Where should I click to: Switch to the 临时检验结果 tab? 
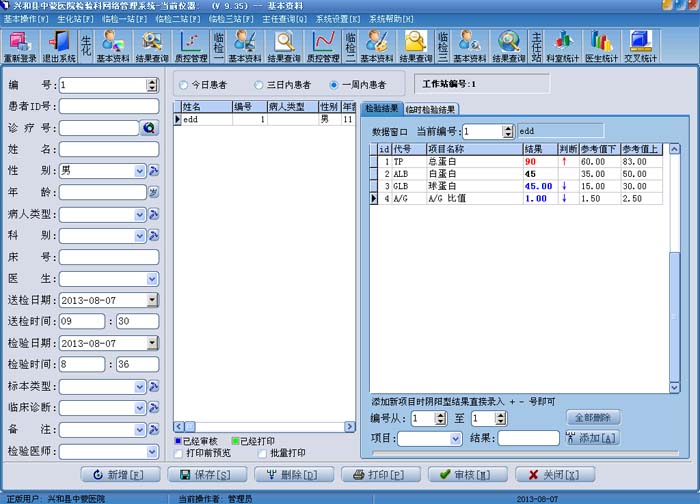[x=430, y=109]
